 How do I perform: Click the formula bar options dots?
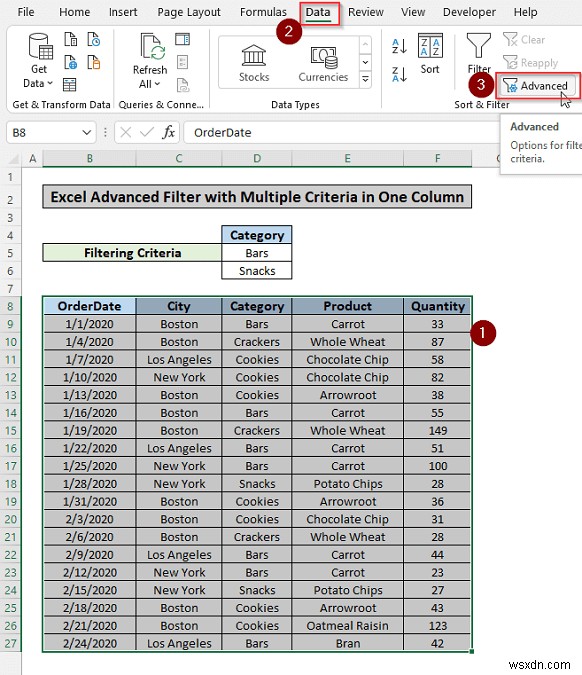tap(105, 132)
